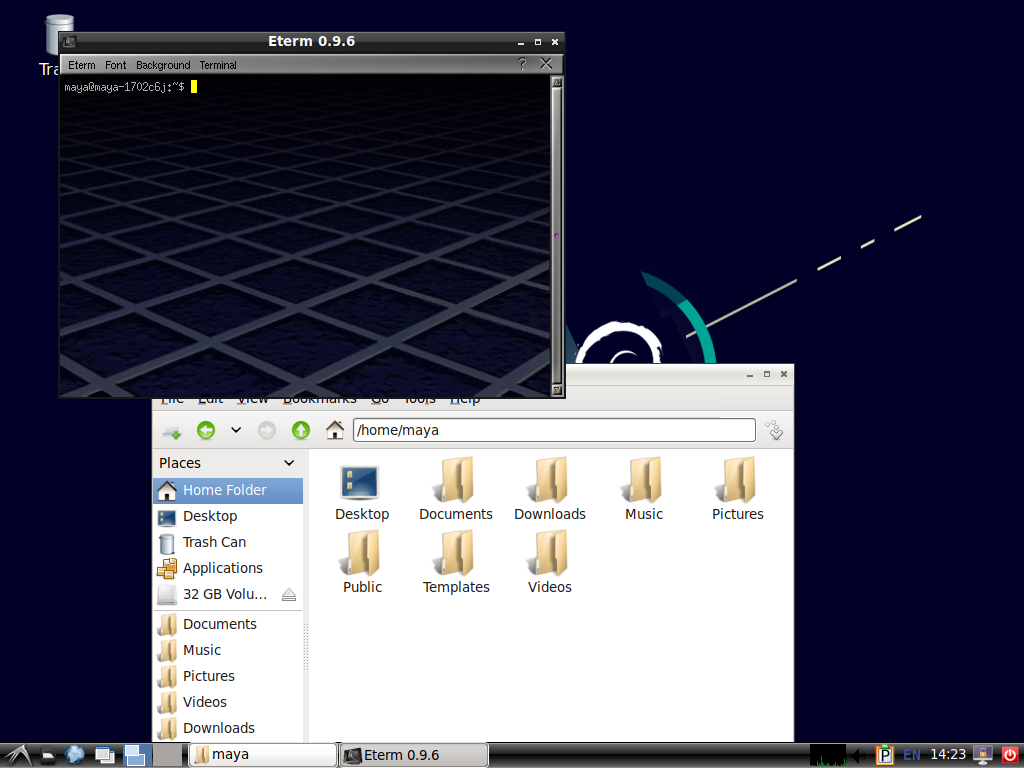Click the Home icon beside the path bar
Image resolution: width=1024 pixels, height=768 pixels.
[335, 430]
